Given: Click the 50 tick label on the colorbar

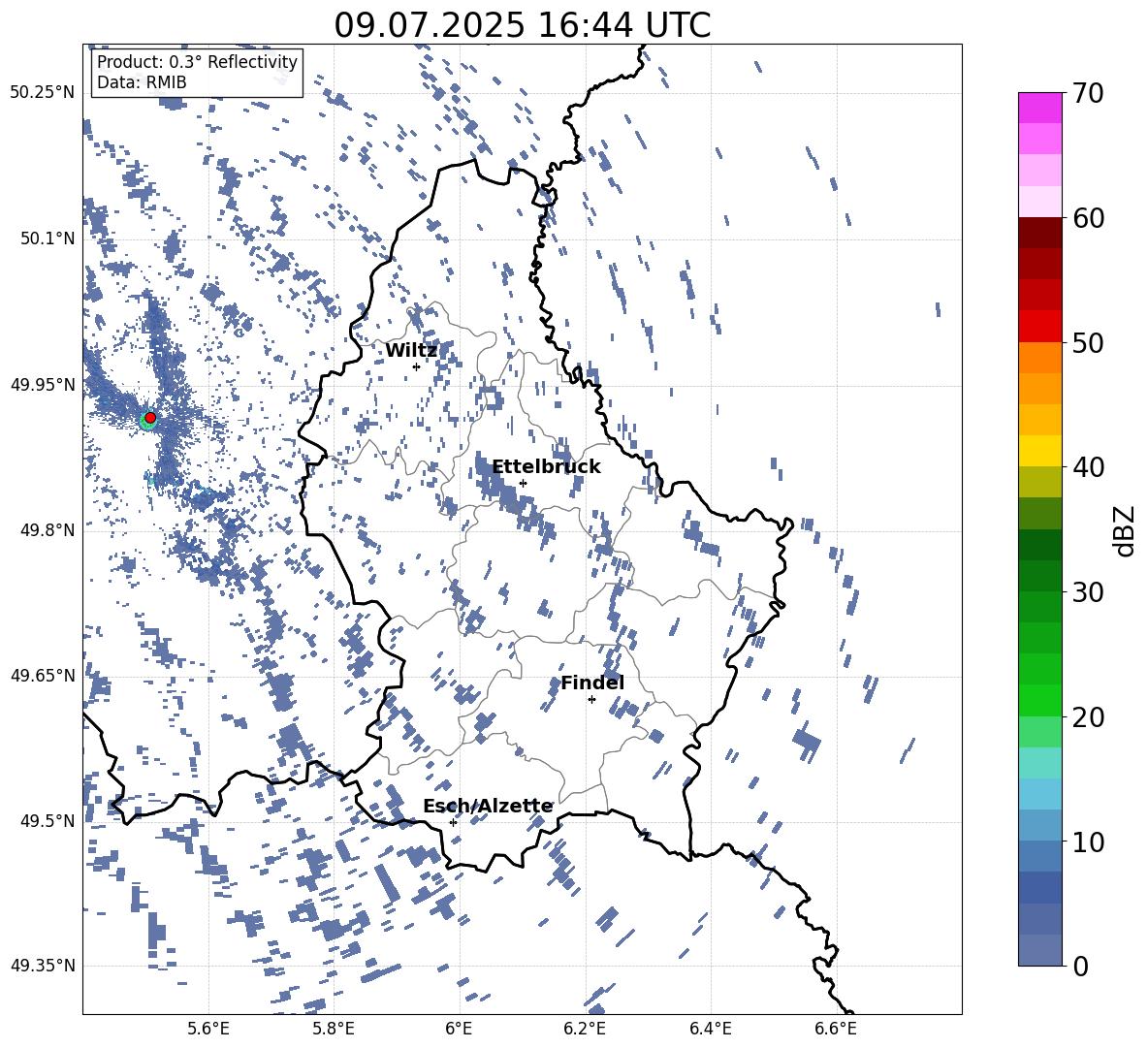Looking at the screenshot, I should tap(1088, 343).
